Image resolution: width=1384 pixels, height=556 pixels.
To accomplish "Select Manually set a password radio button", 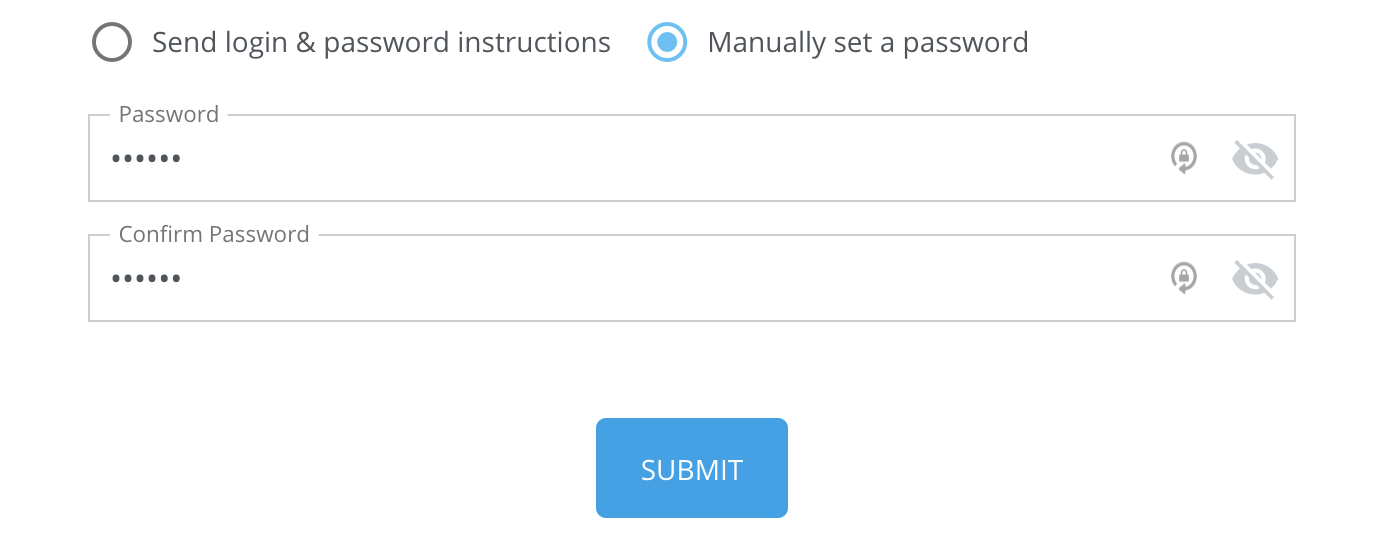I will tap(667, 43).
